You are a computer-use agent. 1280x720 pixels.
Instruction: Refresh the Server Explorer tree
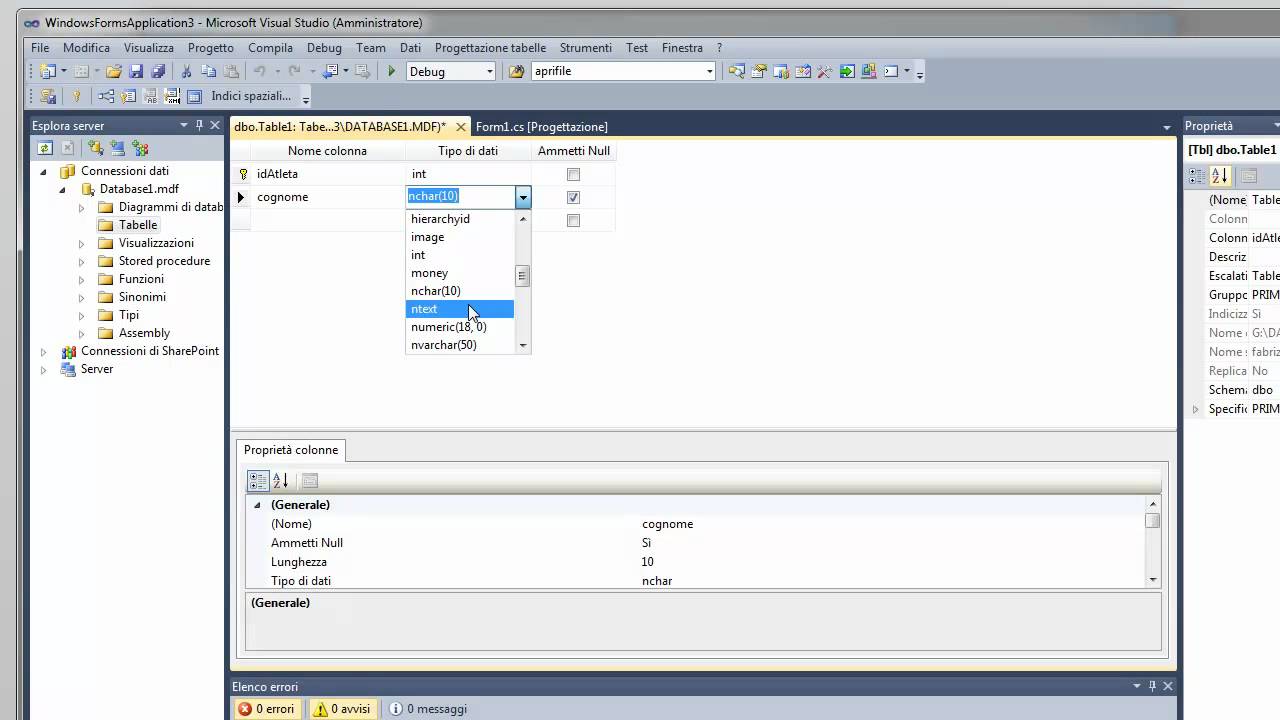coord(45,148)
